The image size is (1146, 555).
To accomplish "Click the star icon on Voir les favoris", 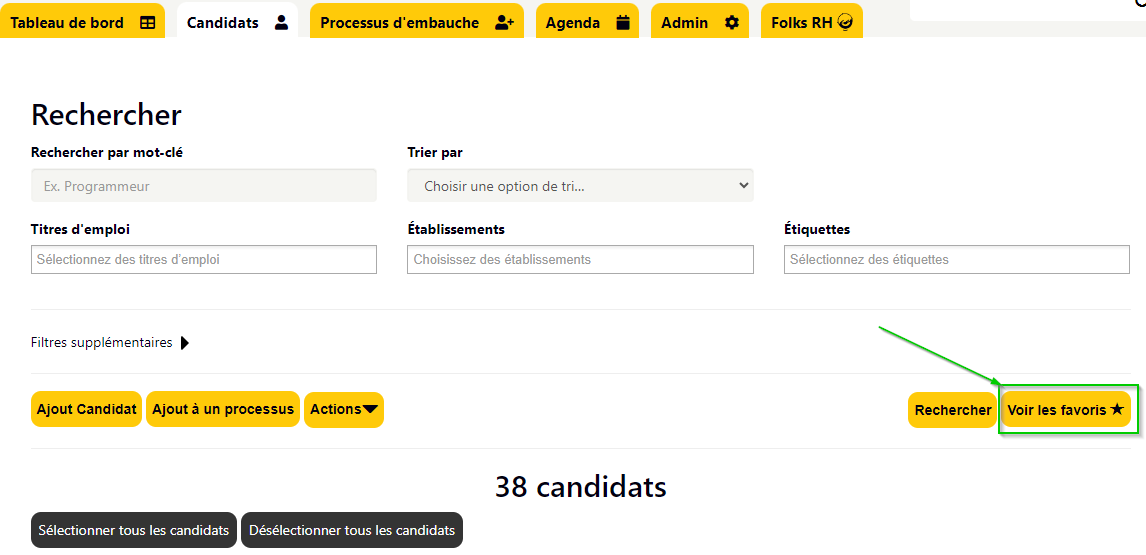I will pyautogui.click(x=1117, y=409).
